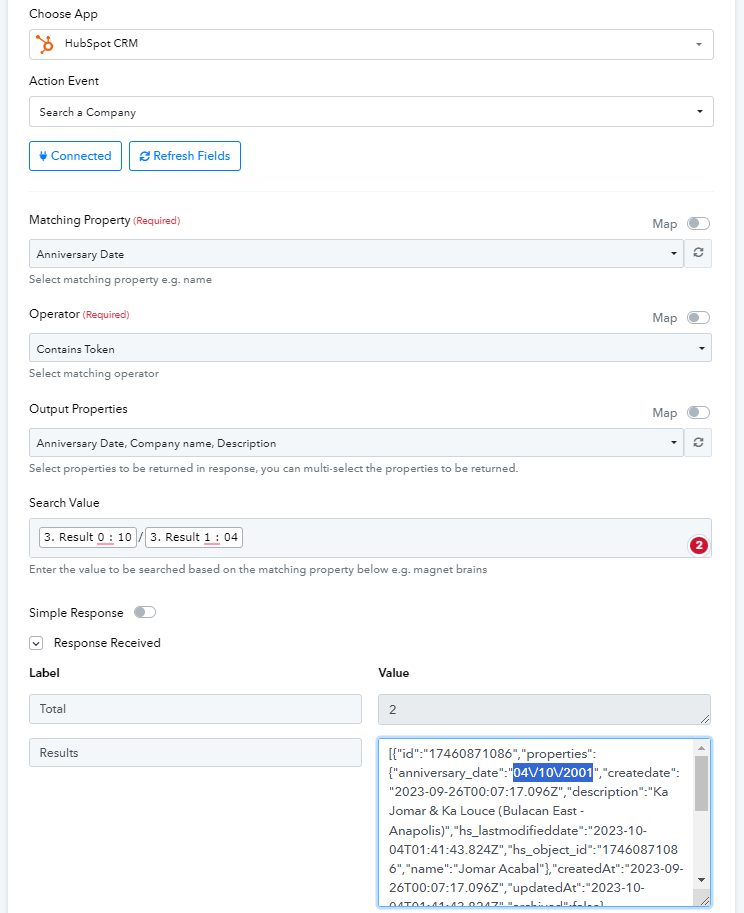
Task: Click the Results scrollbar down arrow
Action: (702, 879)
